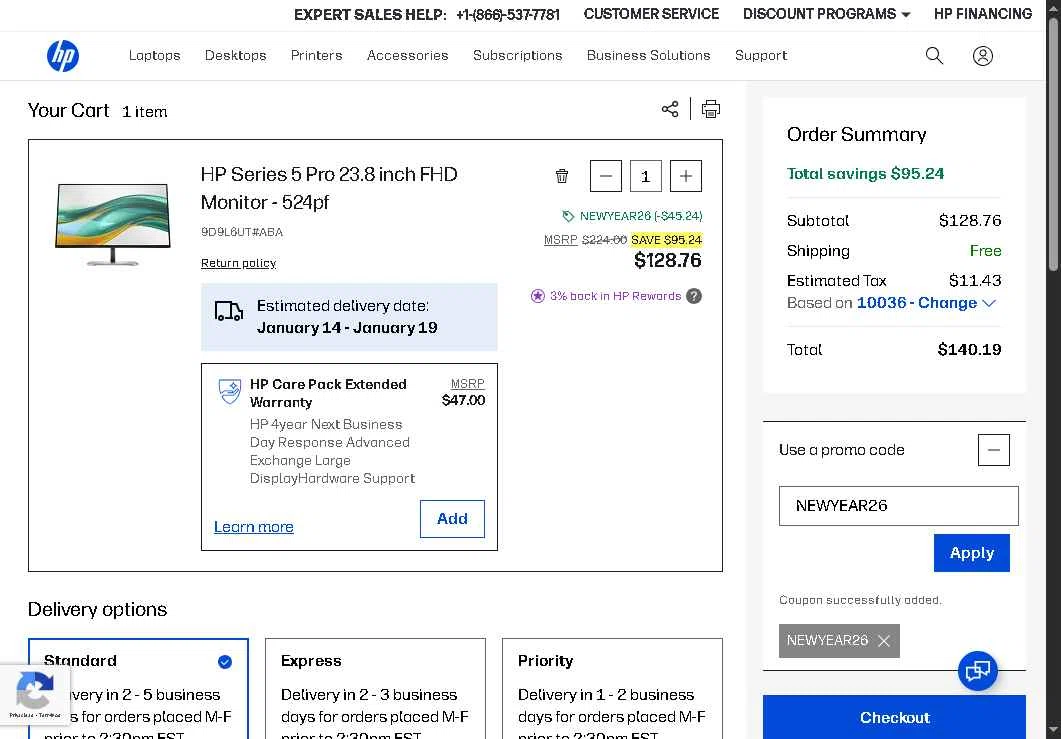Open the Business Solutions menu
The width and height of the screenshot is (1061, 739).
point(648,55)
